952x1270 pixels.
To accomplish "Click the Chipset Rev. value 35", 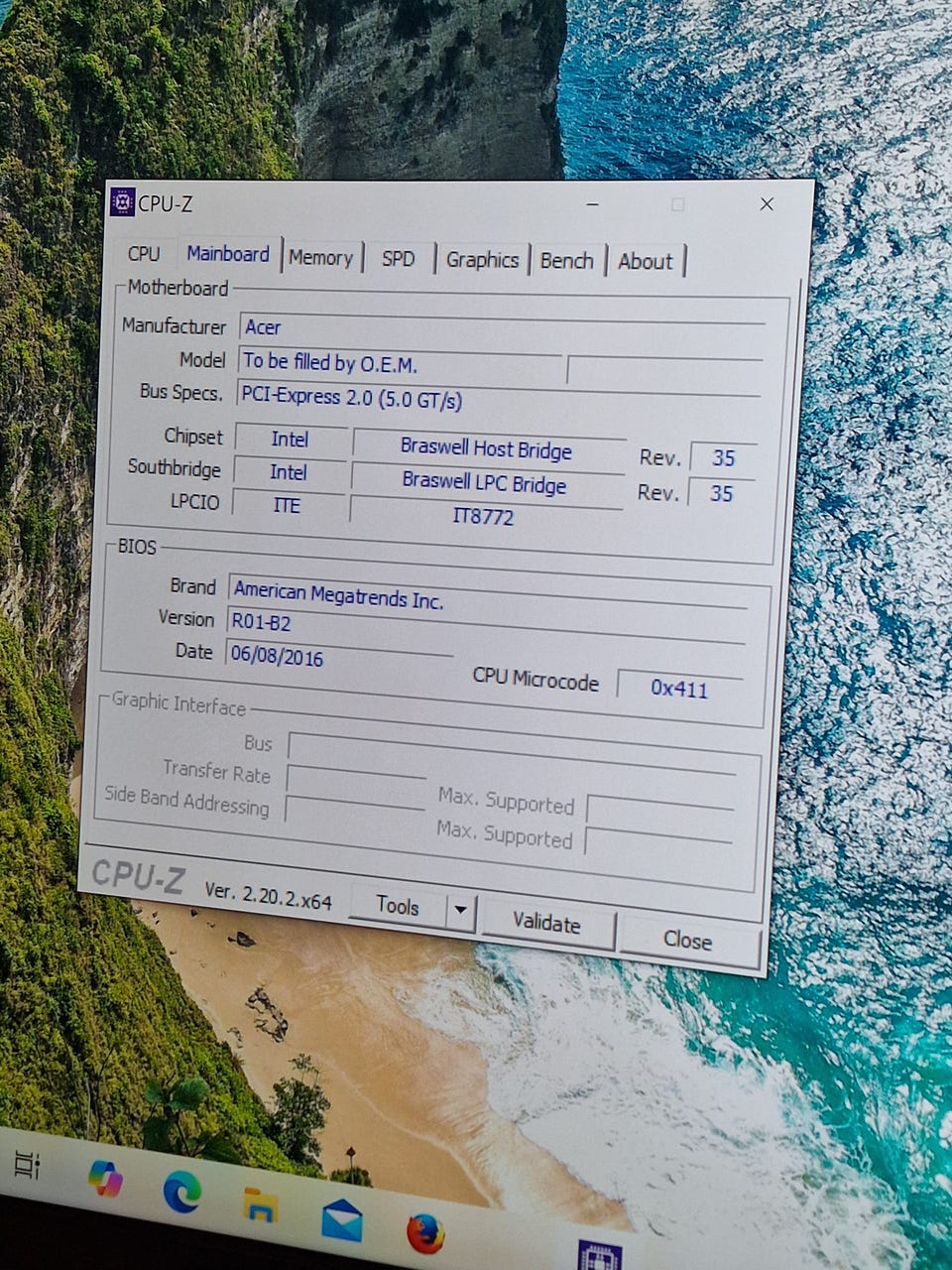I will click(x=723, y=457).
